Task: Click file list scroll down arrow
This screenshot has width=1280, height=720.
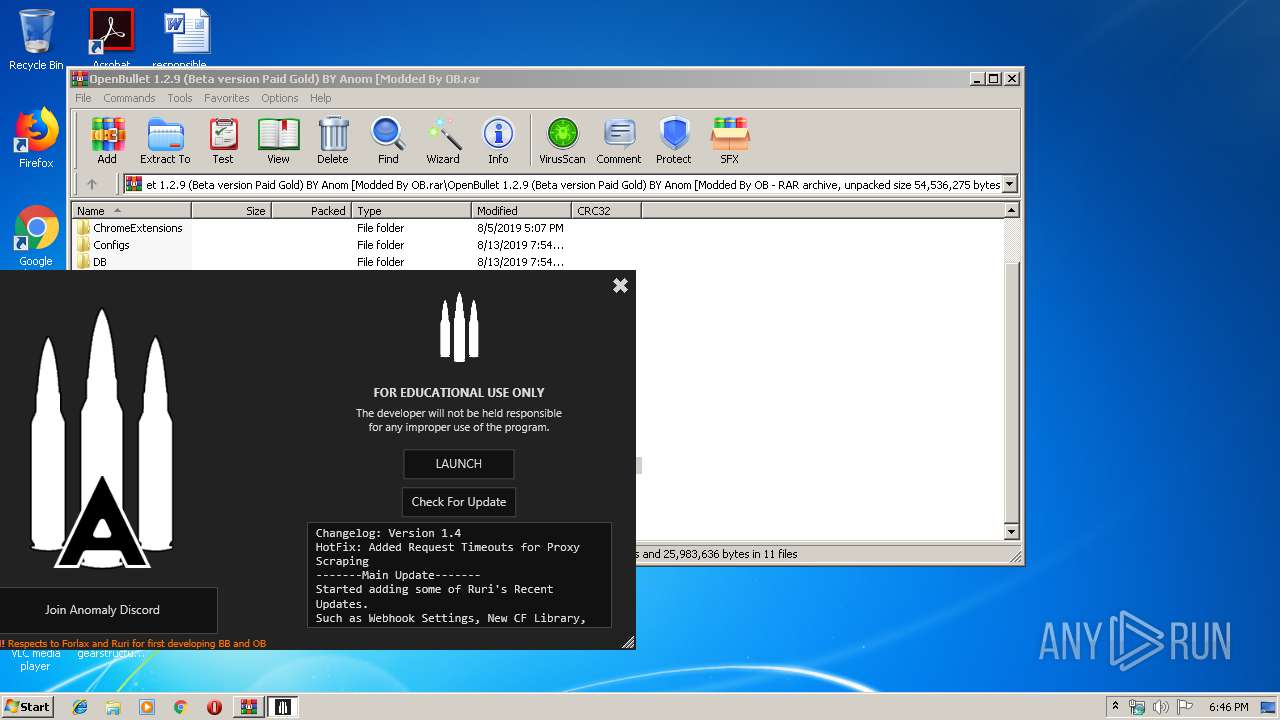Action: [1011, 532]
